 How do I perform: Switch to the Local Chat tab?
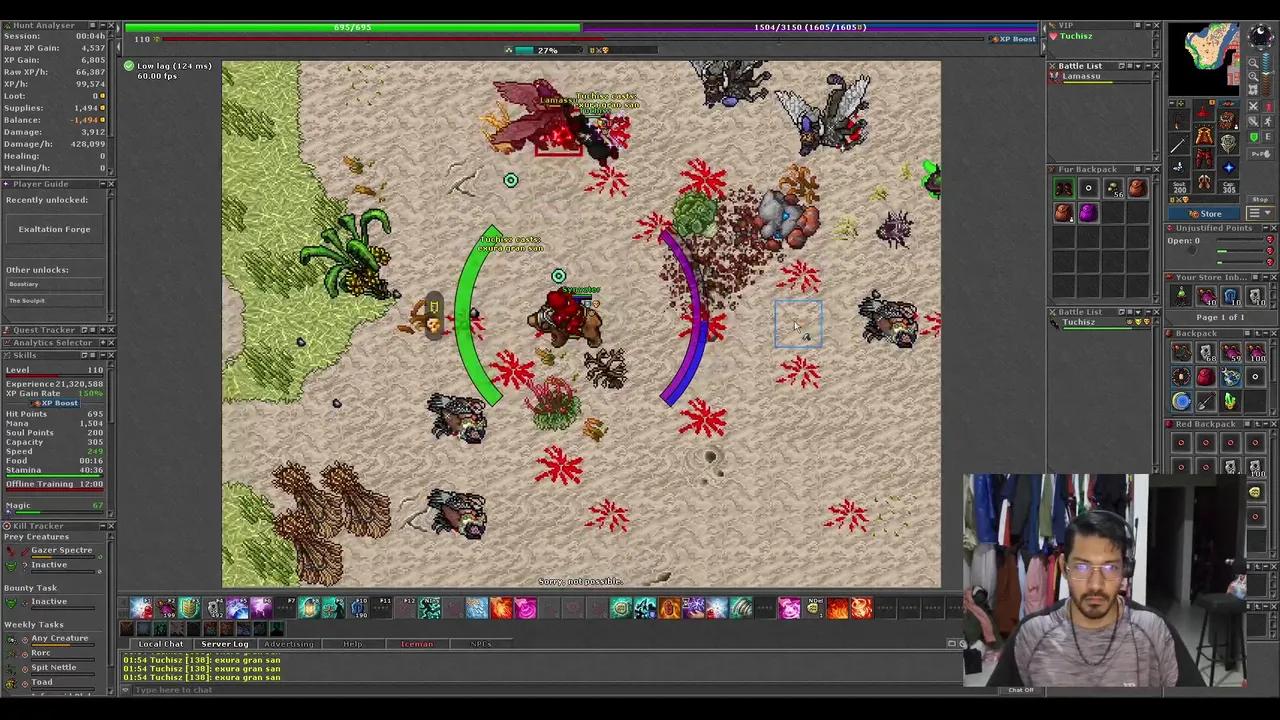point(160,644)
